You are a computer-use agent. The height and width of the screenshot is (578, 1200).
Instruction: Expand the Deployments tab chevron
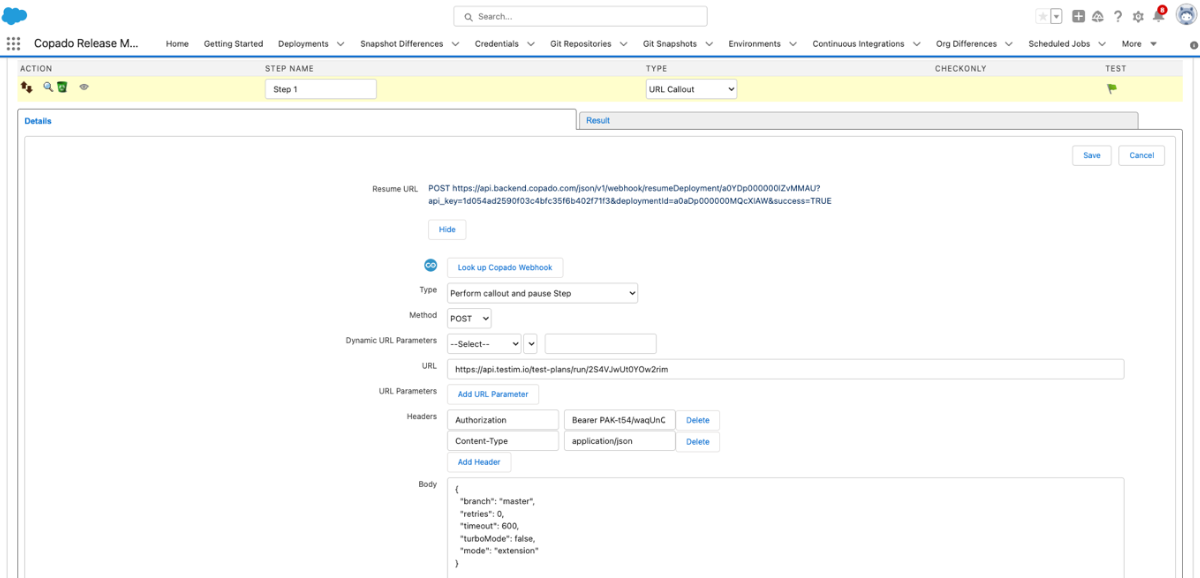pyautogui.click(x=340, y=44)
